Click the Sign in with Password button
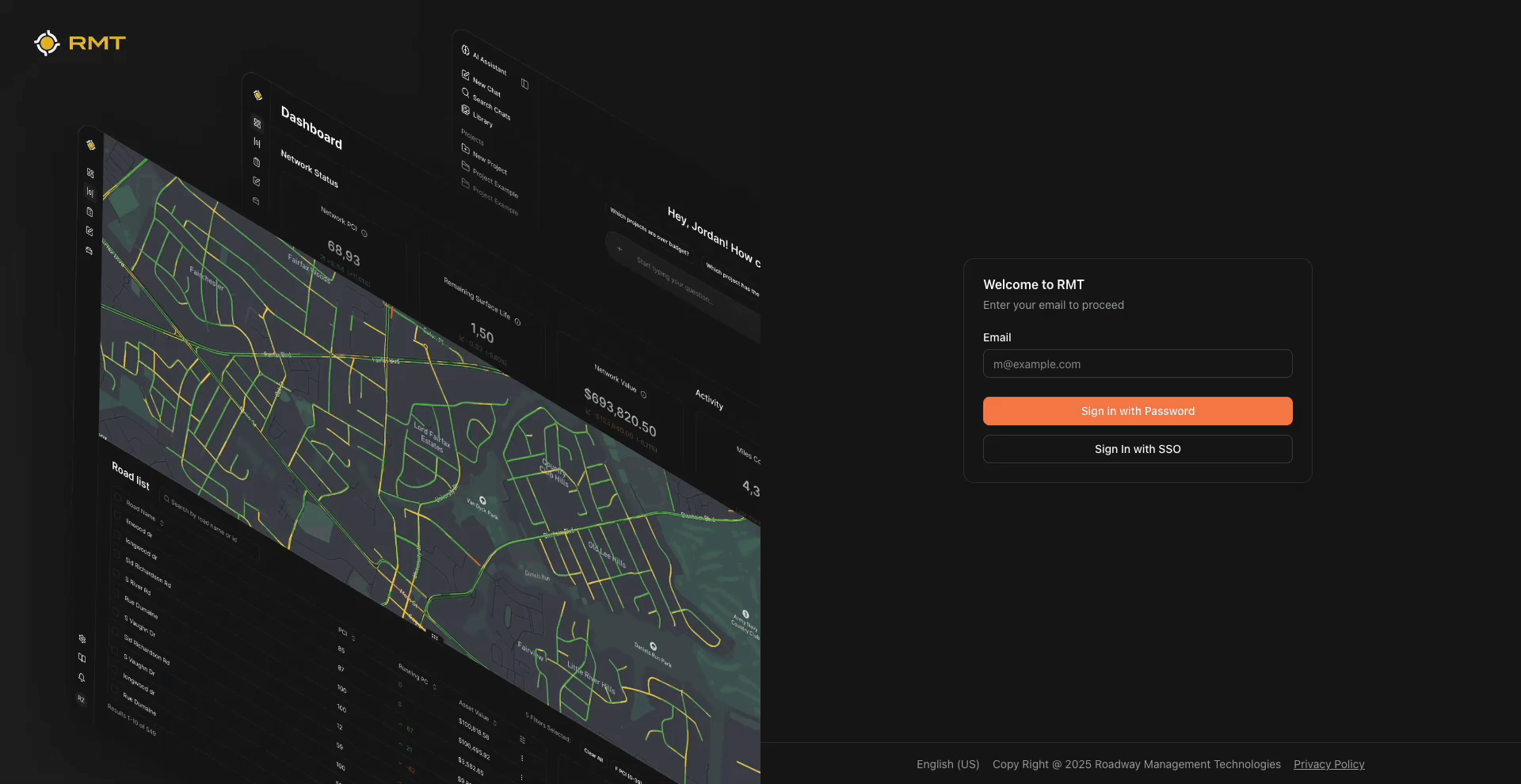The width and height of the screenshot is (1521, 784). [1138, 411]
